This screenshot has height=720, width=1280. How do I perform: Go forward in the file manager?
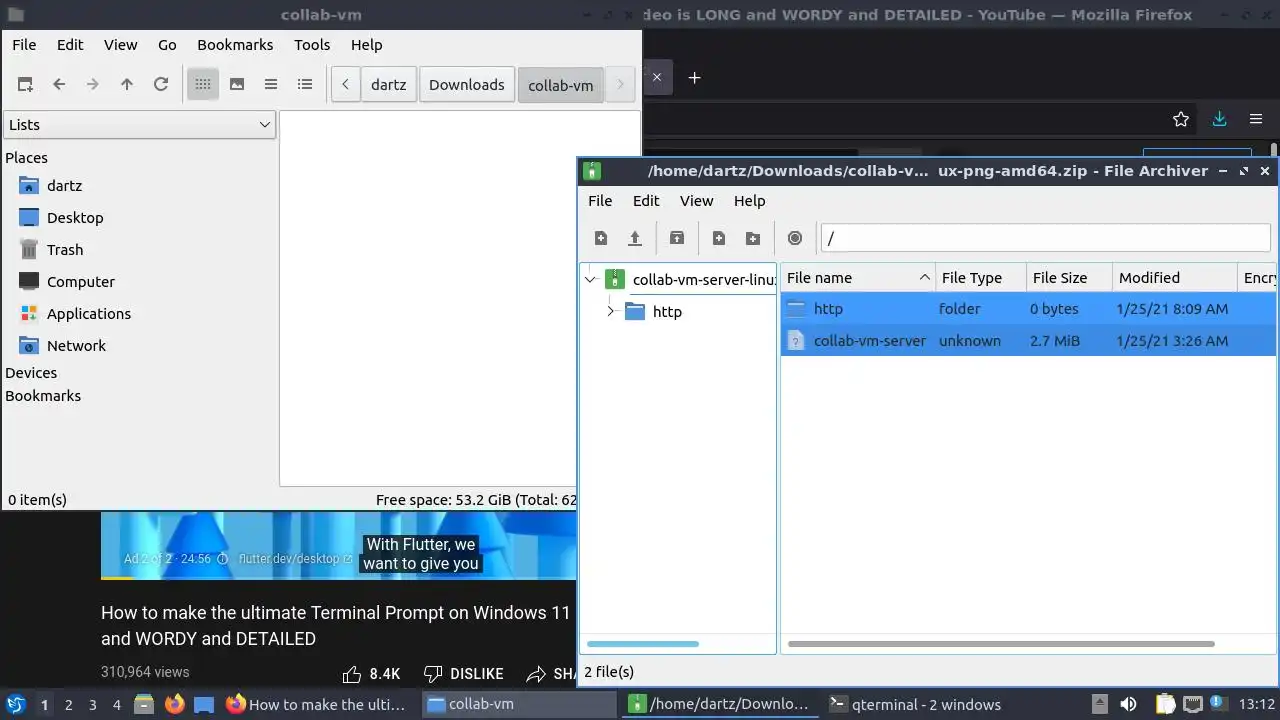tap(93, 85)
